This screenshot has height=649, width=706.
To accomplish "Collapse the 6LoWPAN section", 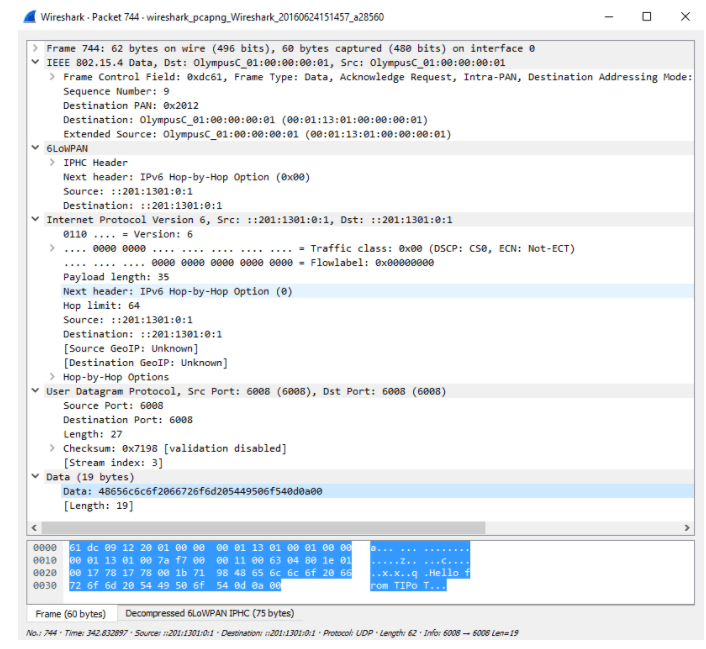I will pyautogui.click(x=35, y=148).
